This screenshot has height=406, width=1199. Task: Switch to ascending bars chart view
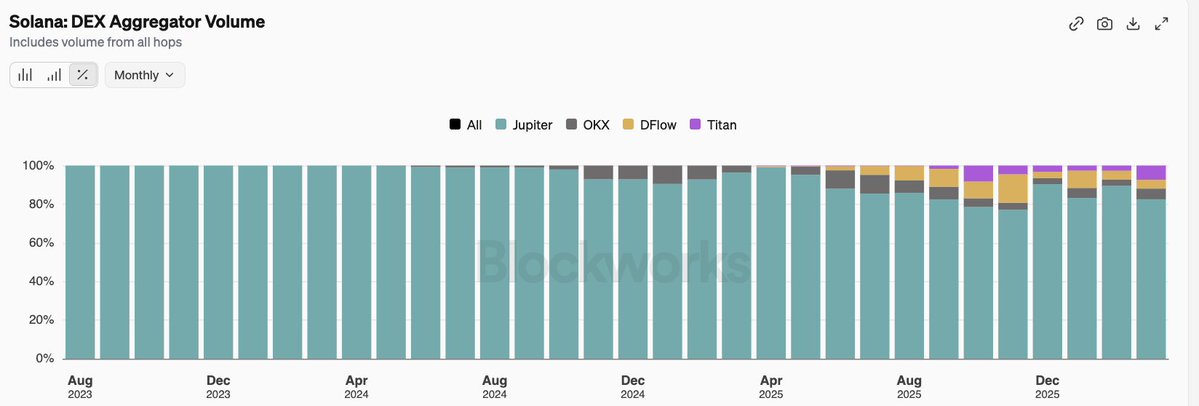point(54,75)
